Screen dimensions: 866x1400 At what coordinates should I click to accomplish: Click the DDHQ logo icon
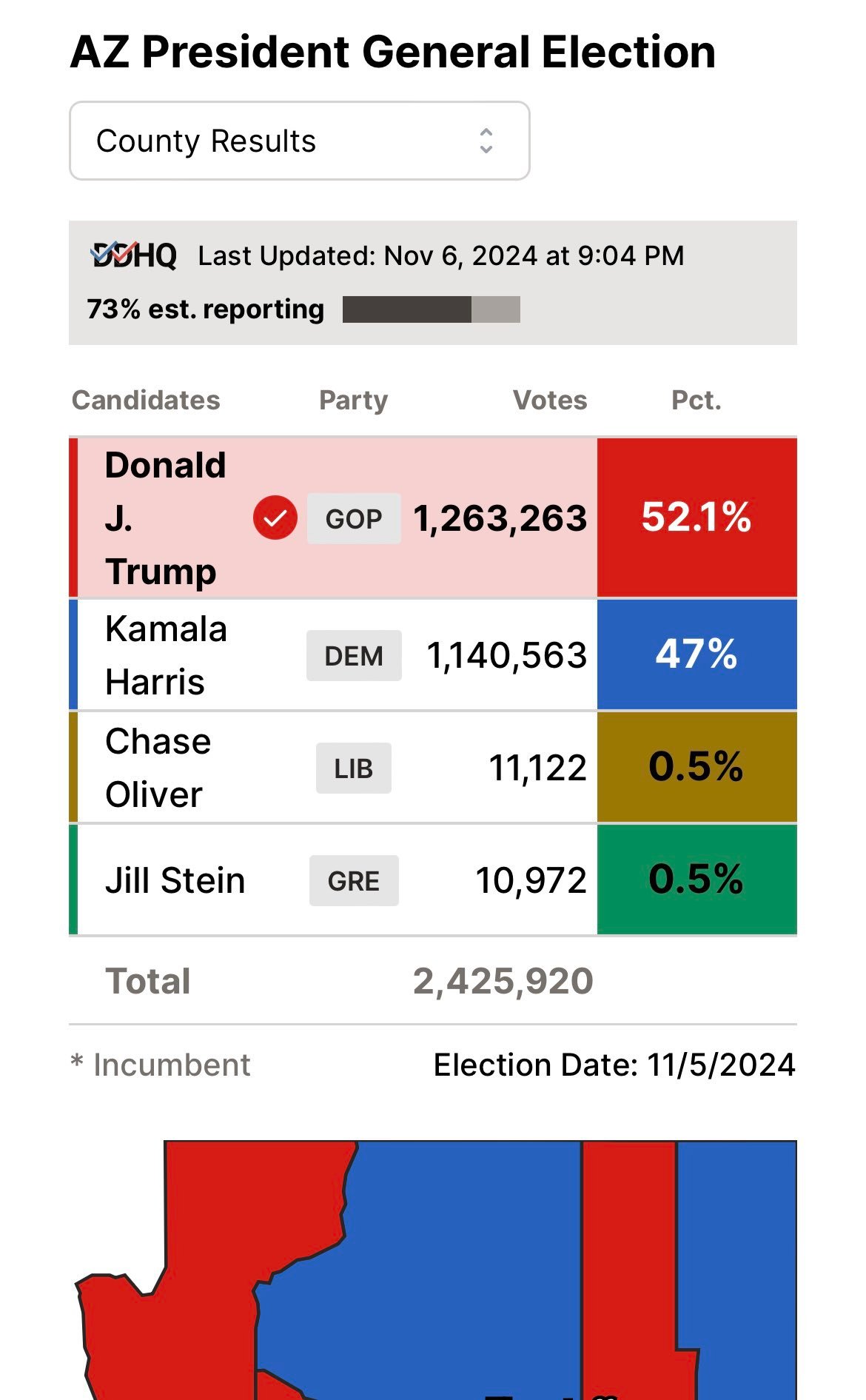[134, 255]
